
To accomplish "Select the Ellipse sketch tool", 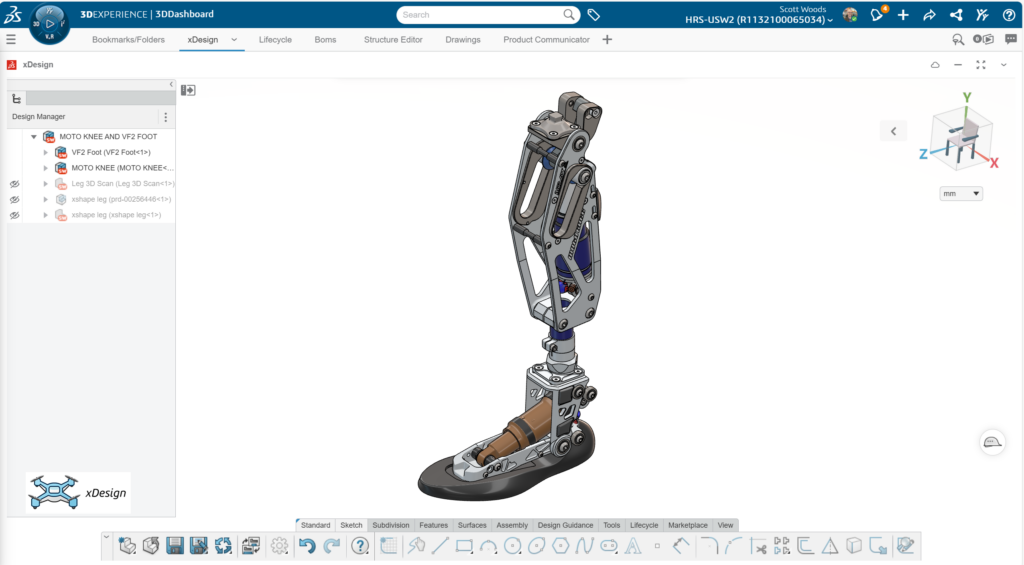I will 537,545.
